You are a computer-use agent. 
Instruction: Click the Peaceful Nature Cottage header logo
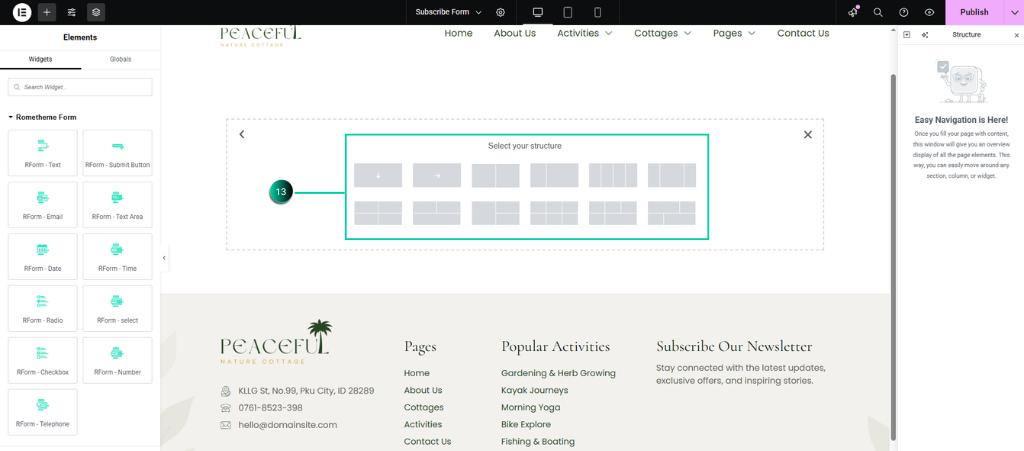click(x=261, y=35)
